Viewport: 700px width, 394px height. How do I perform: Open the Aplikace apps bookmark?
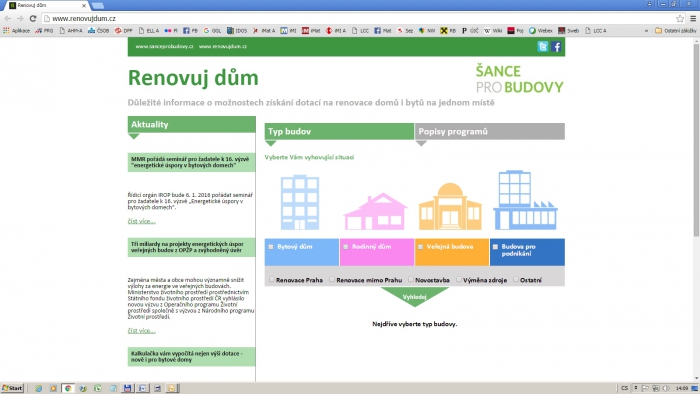click(x=17, y=31)
